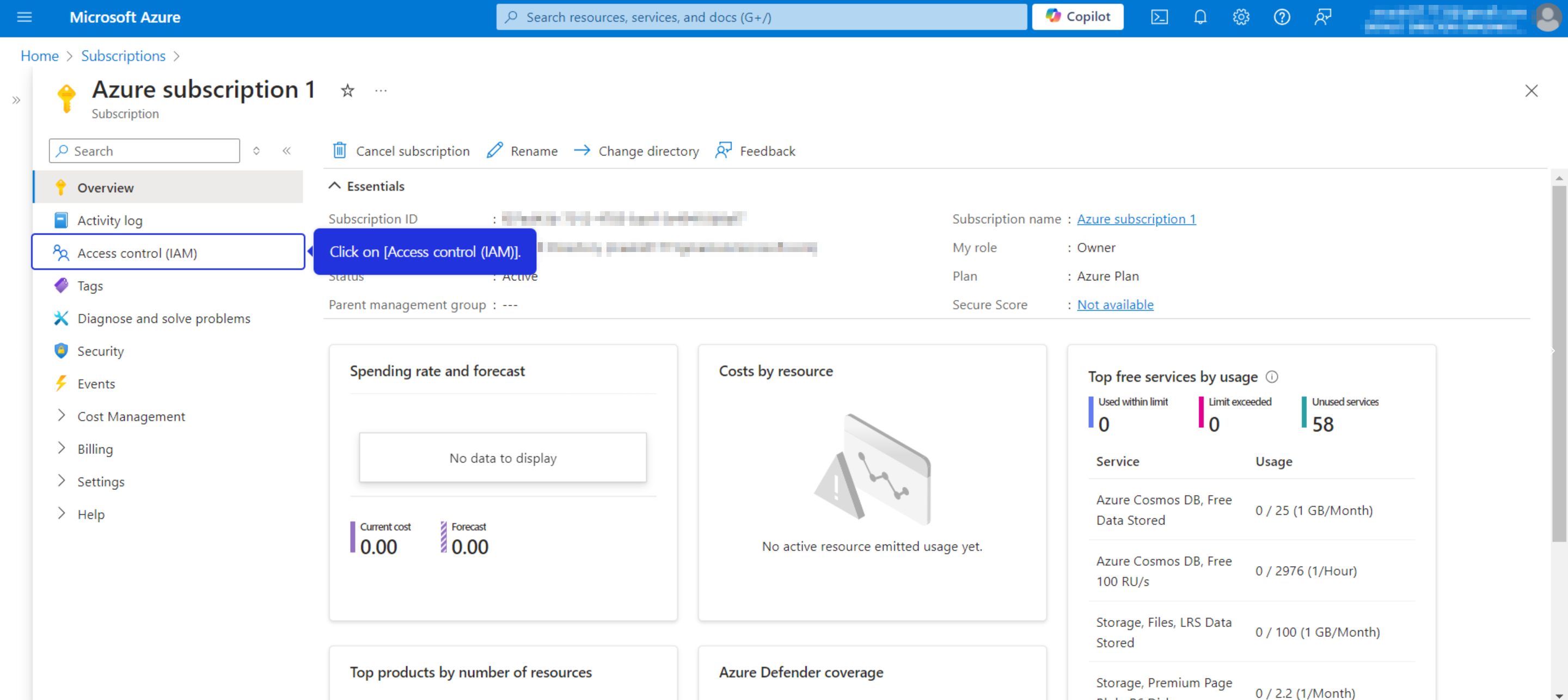Viewport: 1568px width, 700px height.
Task: Click the Help question mark icon
Action: point(1281,17)
